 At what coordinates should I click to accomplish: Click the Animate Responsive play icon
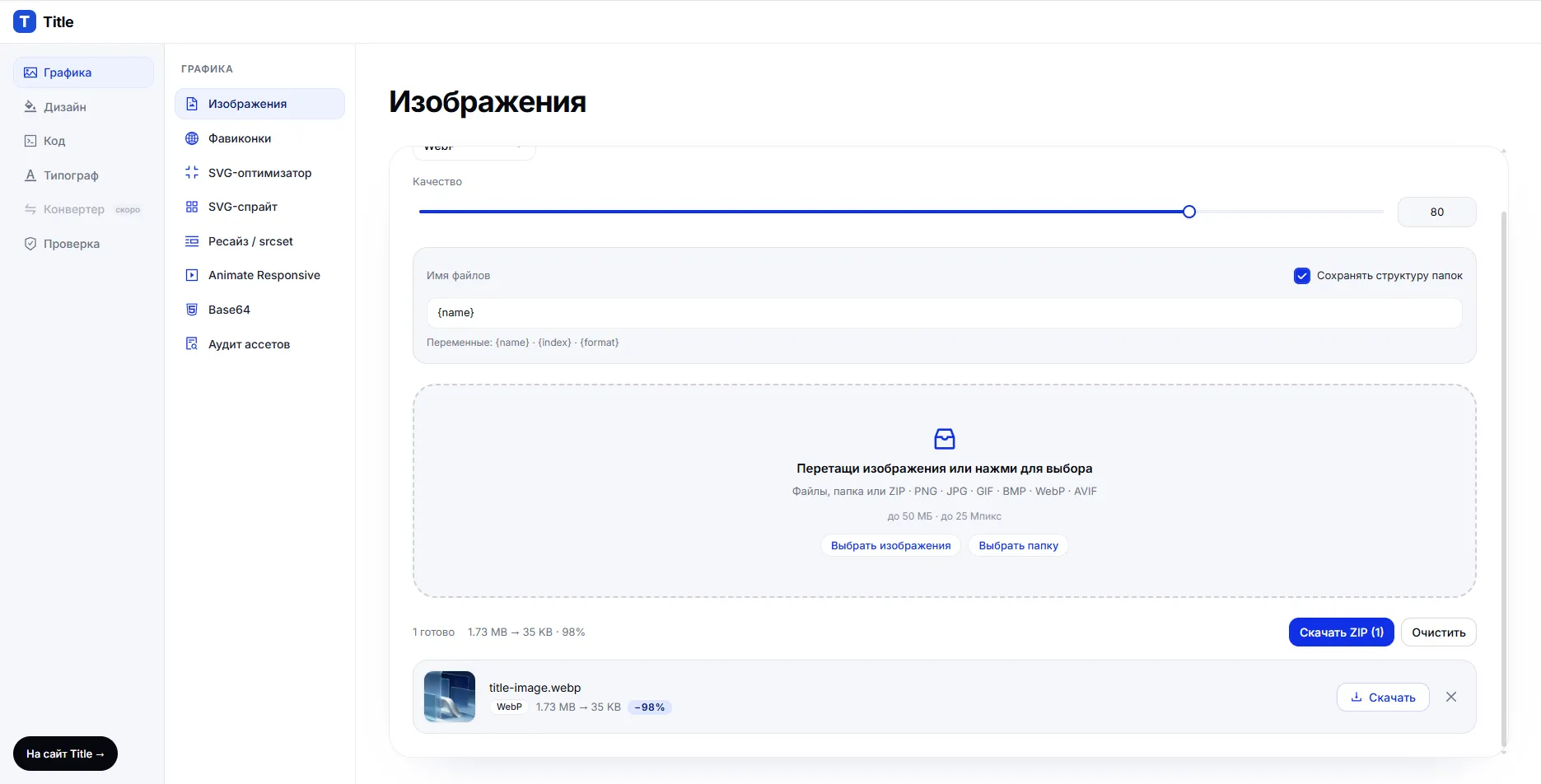[x=192, y=275]
